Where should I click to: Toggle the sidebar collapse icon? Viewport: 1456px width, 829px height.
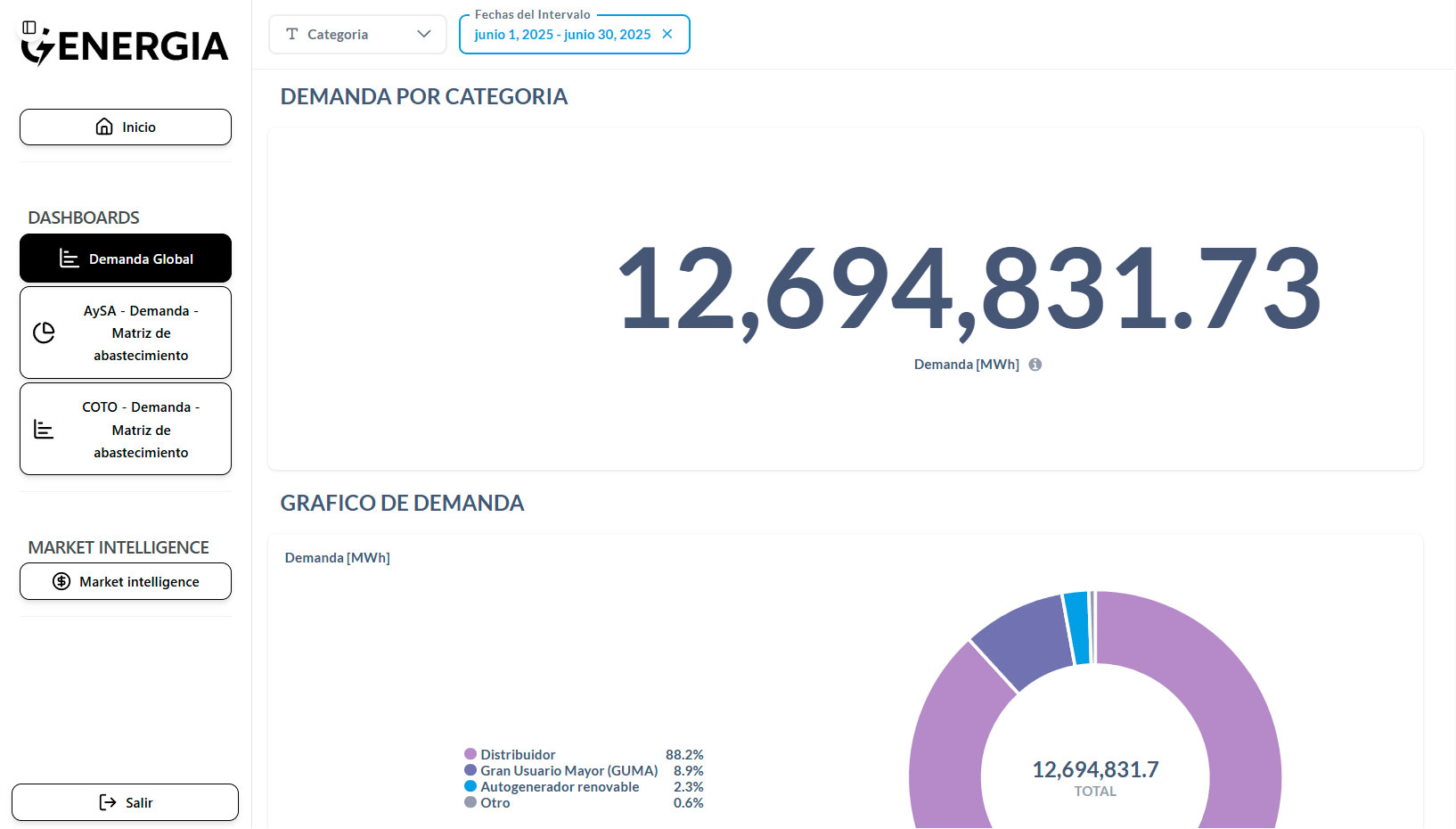[29, 28]
